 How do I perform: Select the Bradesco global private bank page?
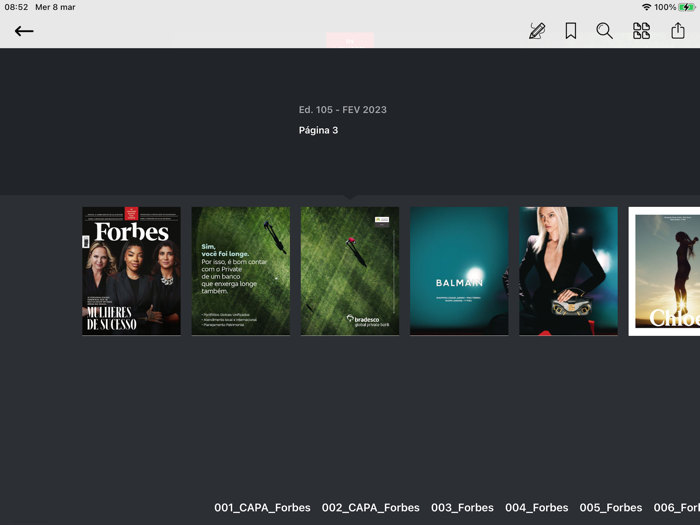point(350,271)
